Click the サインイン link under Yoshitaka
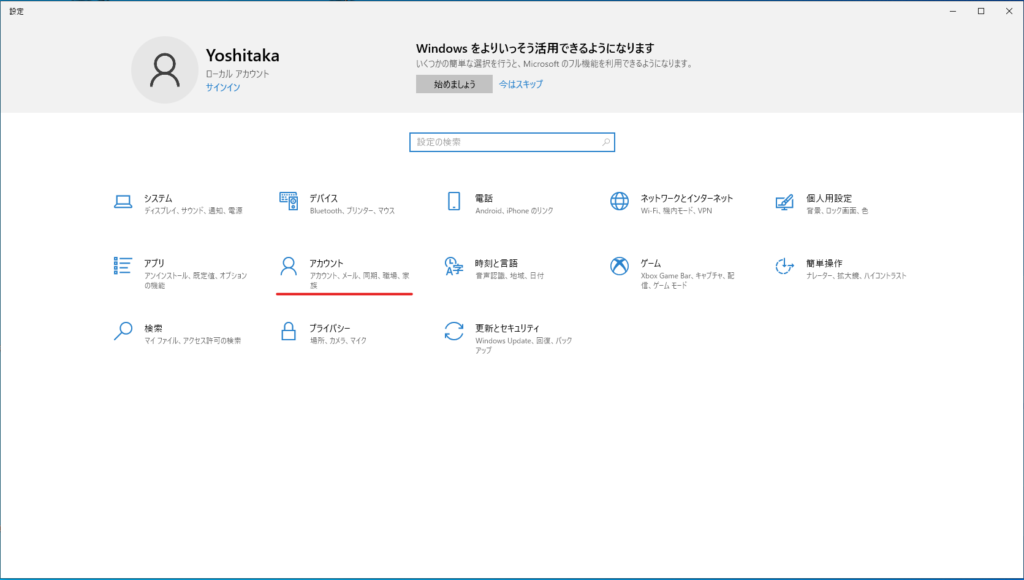The width and height of the screenshot is (1024, 580). (x=223, y=88)
